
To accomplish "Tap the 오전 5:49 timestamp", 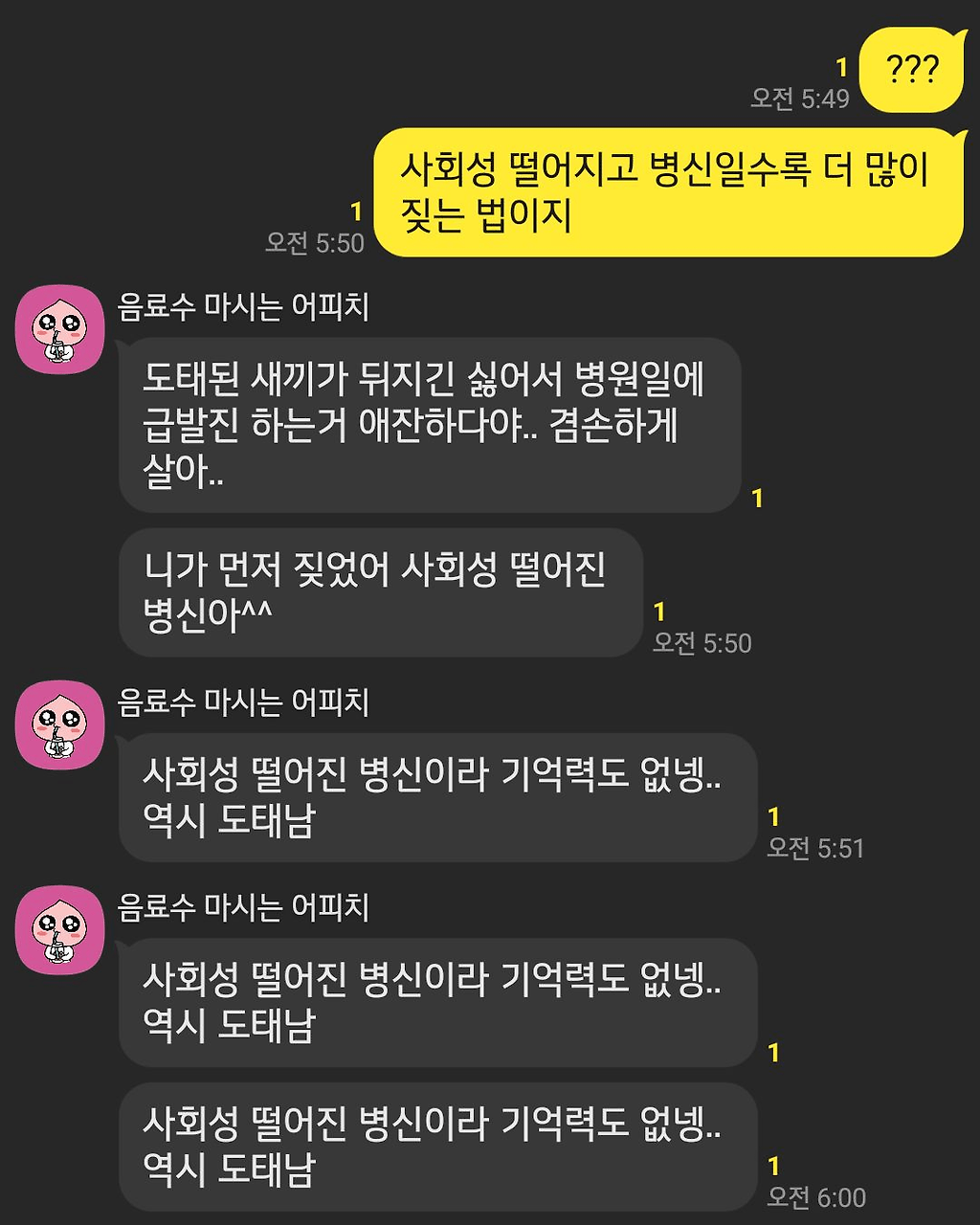I will (x=800, y=99).
